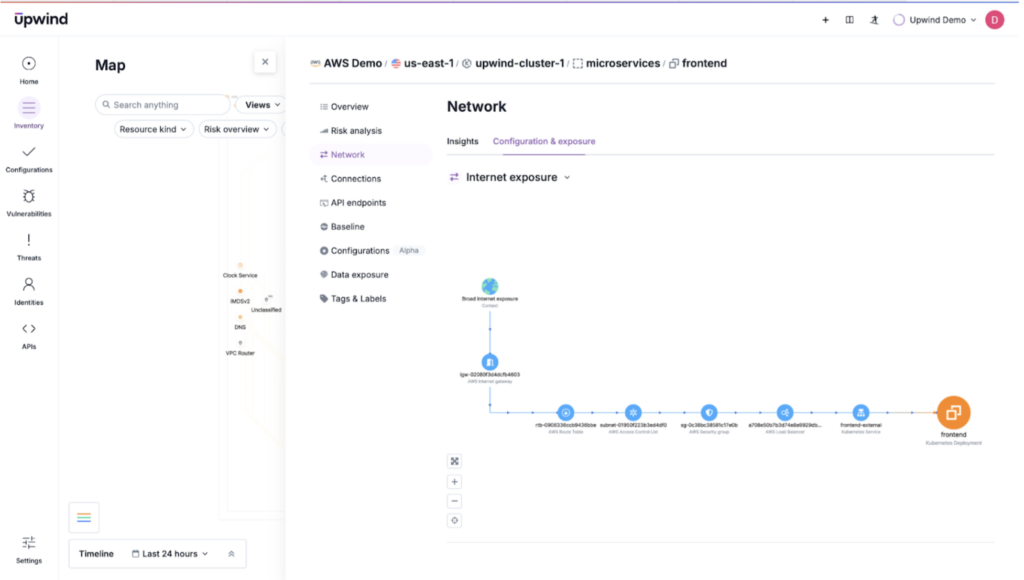
Task: Open the Inventory sidebar item
Action: (29, 114)
